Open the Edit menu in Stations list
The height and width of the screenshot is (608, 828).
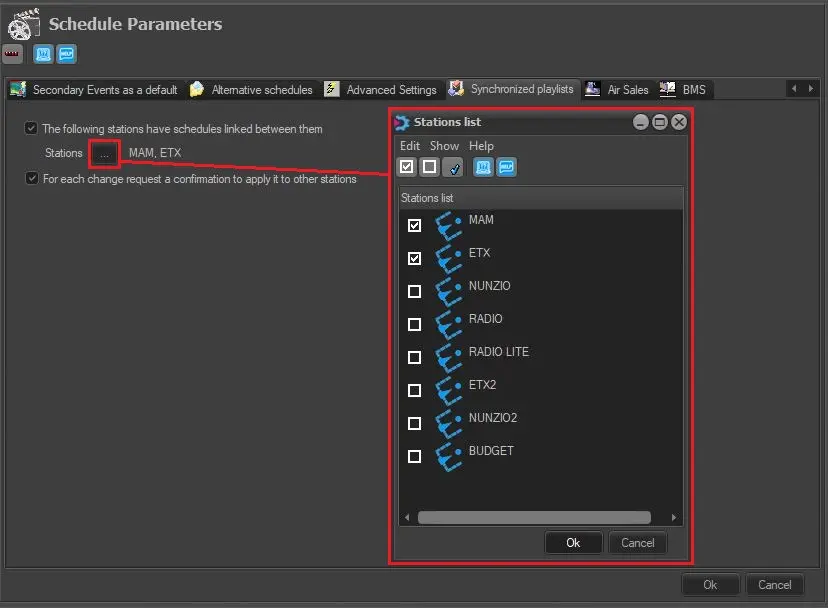point(409,146)
